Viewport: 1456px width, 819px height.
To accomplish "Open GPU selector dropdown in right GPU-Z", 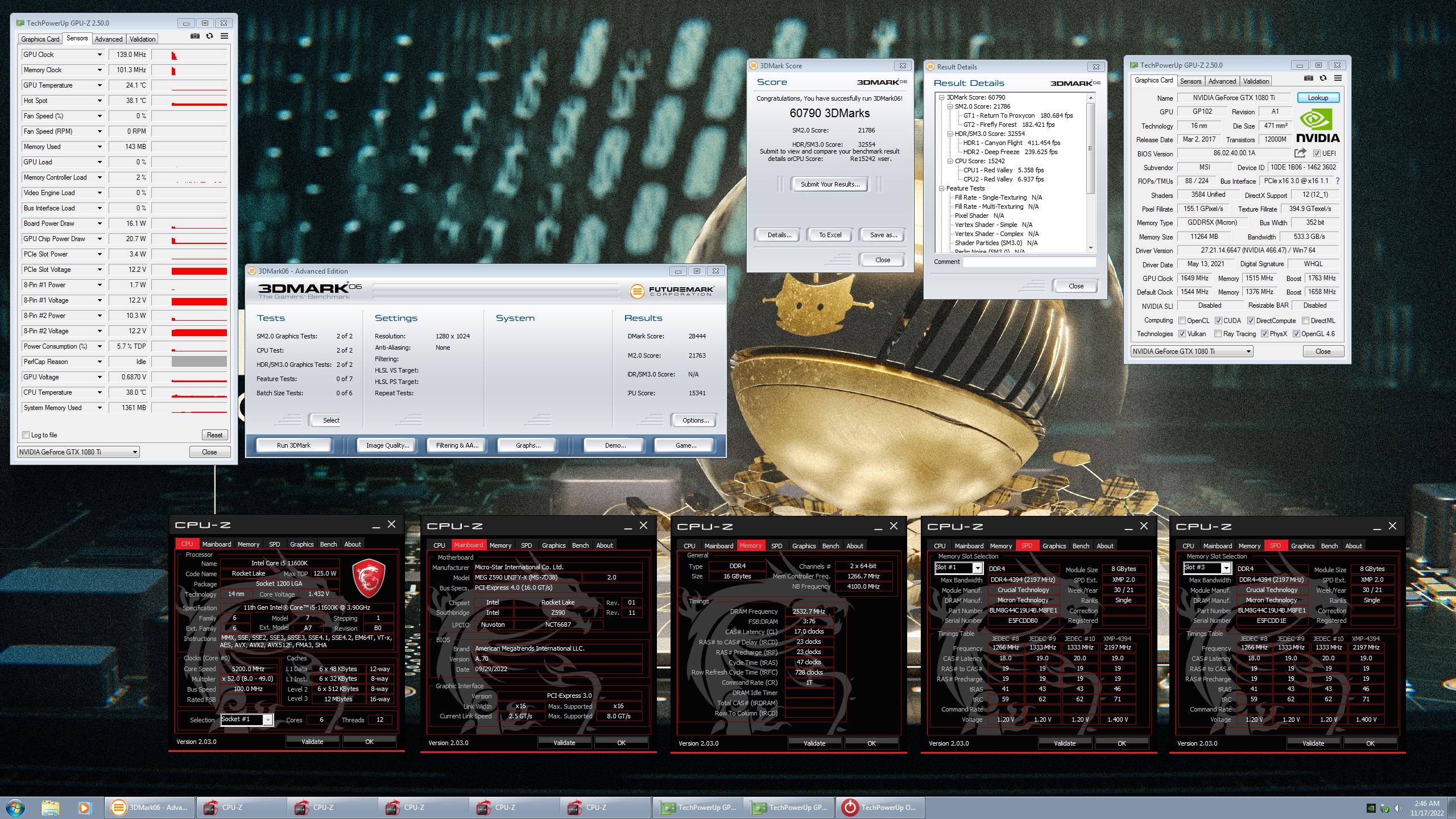I will tap(1192, 351).
